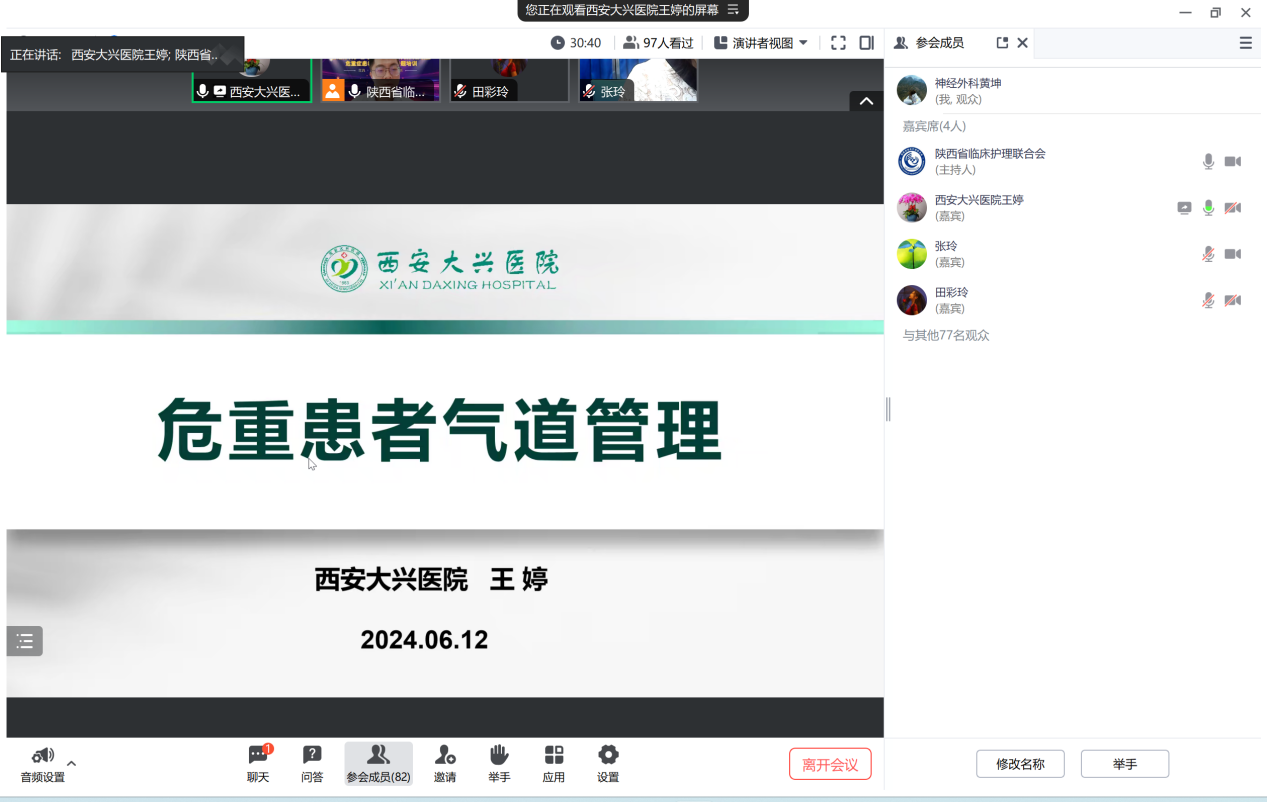Click avatar of 陕西省临床护理联合会
The width and height of the screenshot is (1267, 802).
pyautogui.click(x=912, y=161)
